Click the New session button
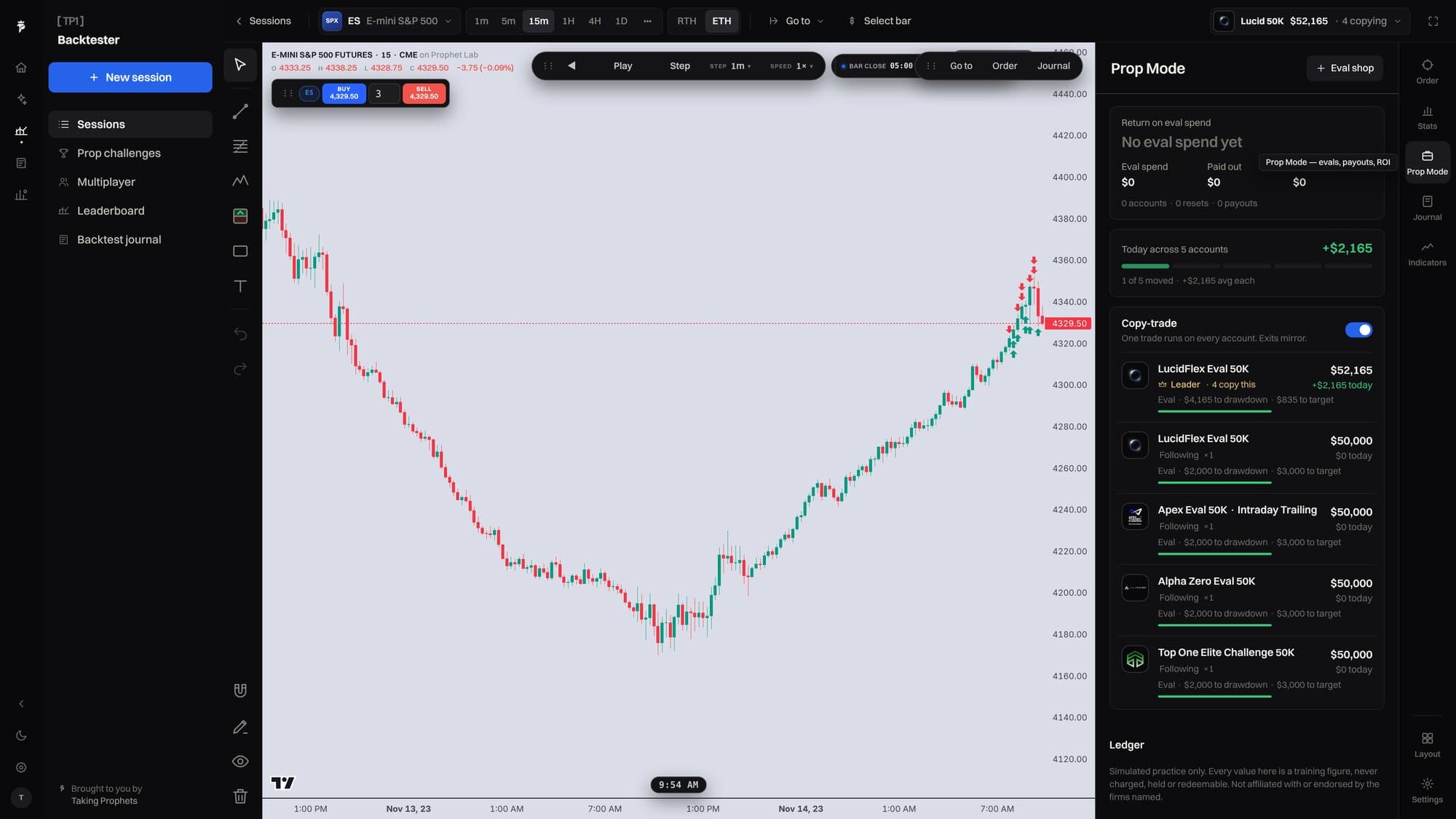Viewport: 1456px width, 819px height. [x=130, y=77]
